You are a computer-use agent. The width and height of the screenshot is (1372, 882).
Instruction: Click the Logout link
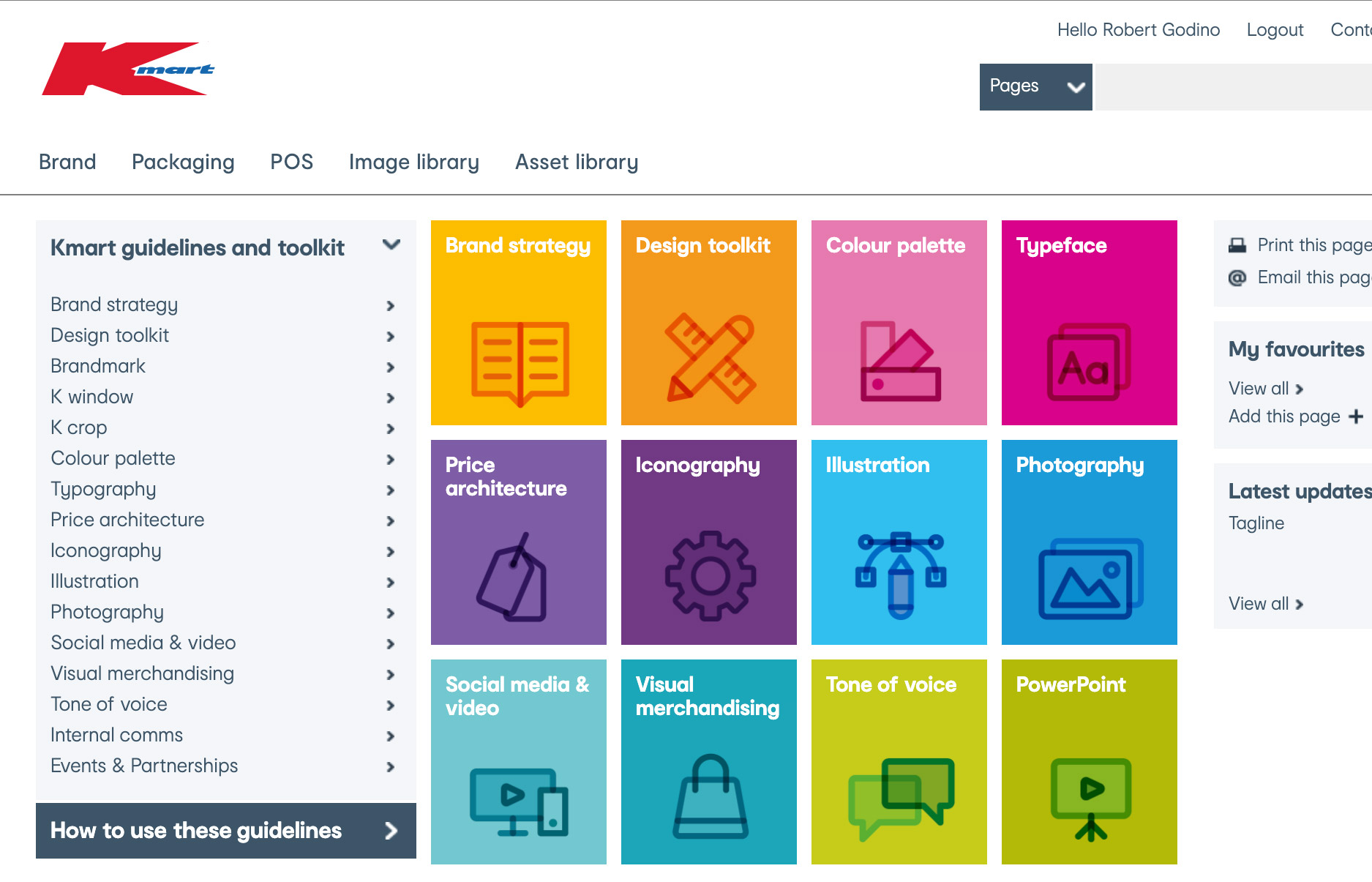point(1275,30)
